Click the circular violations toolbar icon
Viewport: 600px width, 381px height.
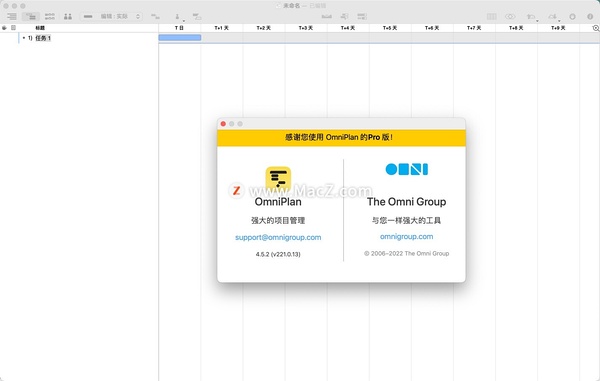(x=572, y=16)
